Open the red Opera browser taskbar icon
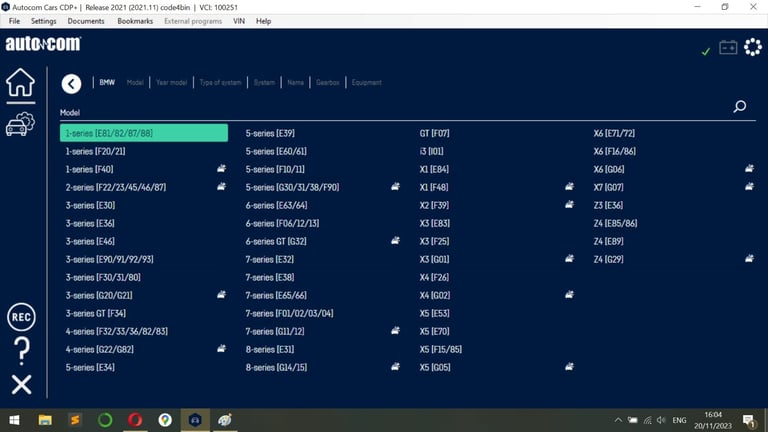Viewport: 768px width, 432px height. [x=135, y=420]
